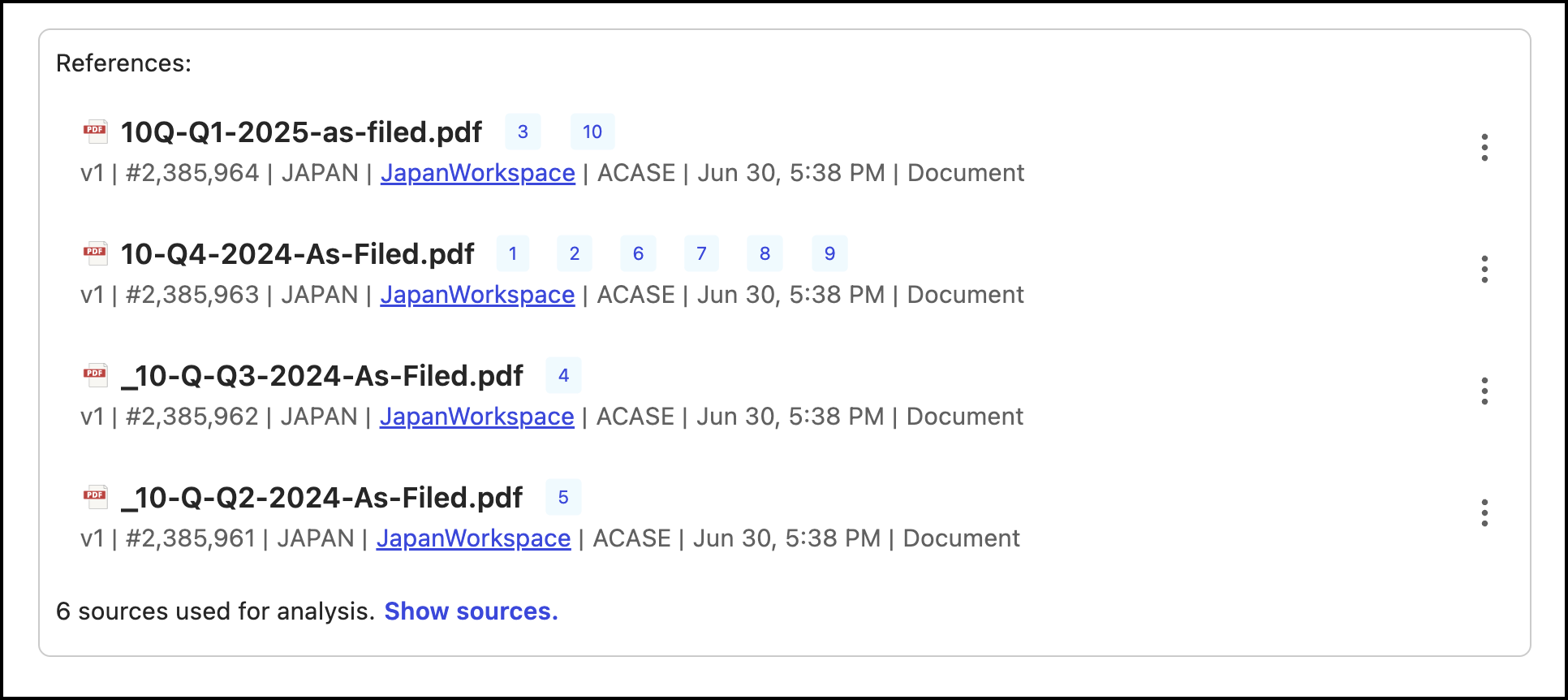1568x700 pixels.
Task: Select citation badge 10
Action: pos(592,132)
